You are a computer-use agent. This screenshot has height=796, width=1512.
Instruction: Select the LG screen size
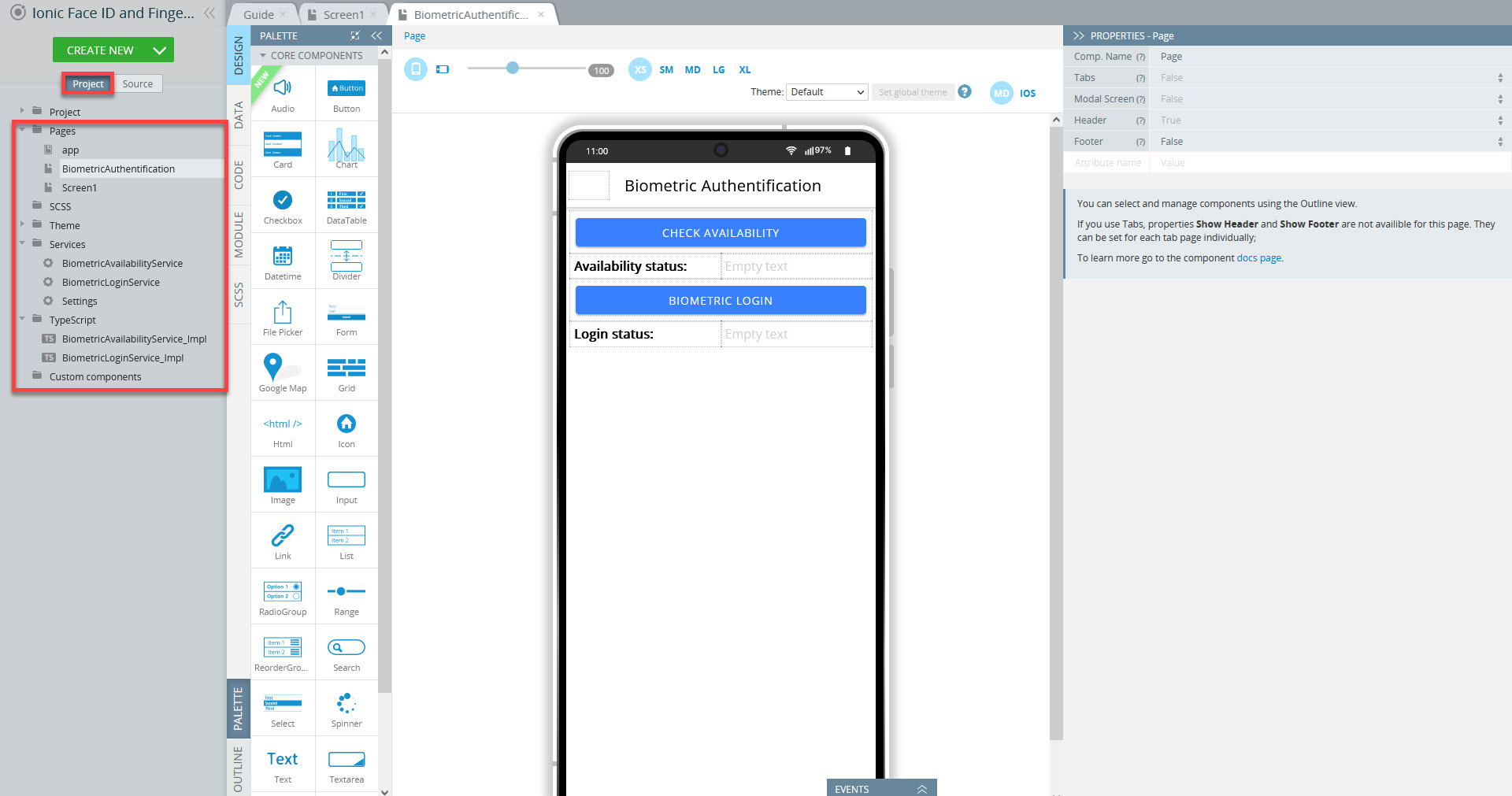718,69
